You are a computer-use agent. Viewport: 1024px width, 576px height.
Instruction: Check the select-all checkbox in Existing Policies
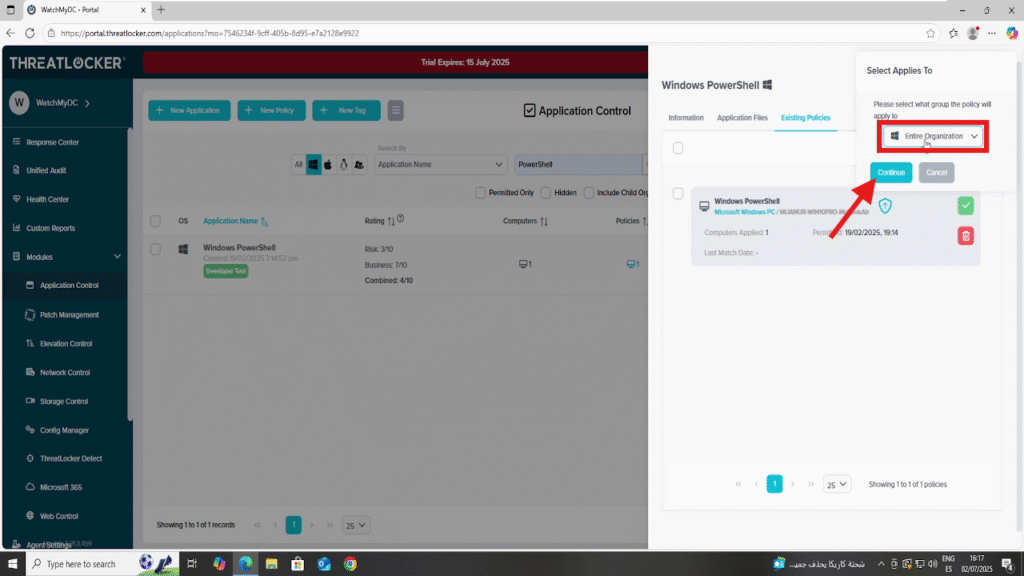[x=678, y=148]
